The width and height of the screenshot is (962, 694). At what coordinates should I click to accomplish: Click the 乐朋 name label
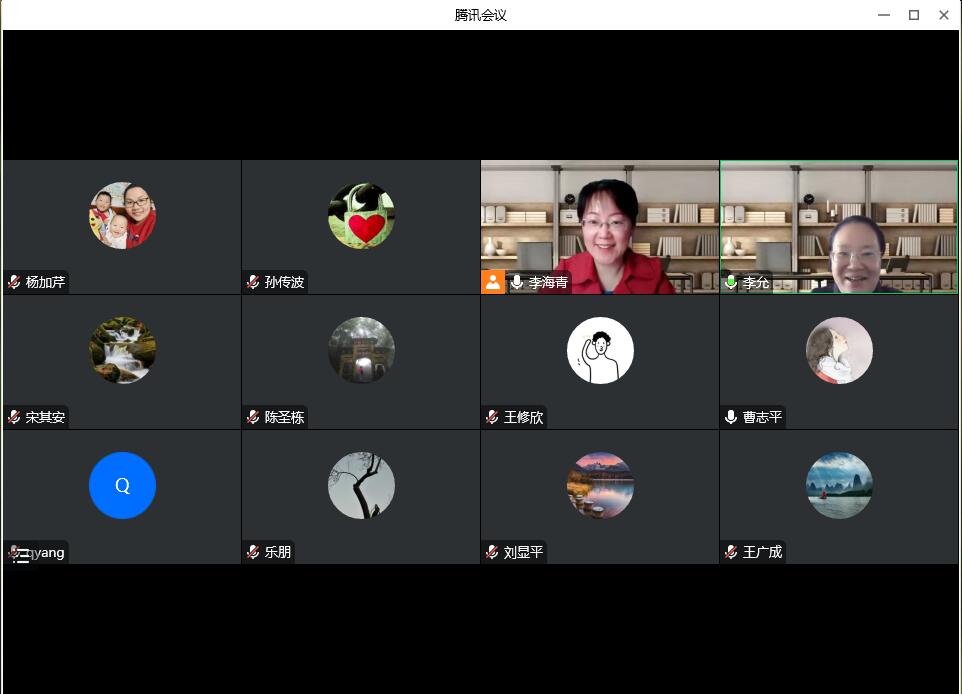point(278,552)
